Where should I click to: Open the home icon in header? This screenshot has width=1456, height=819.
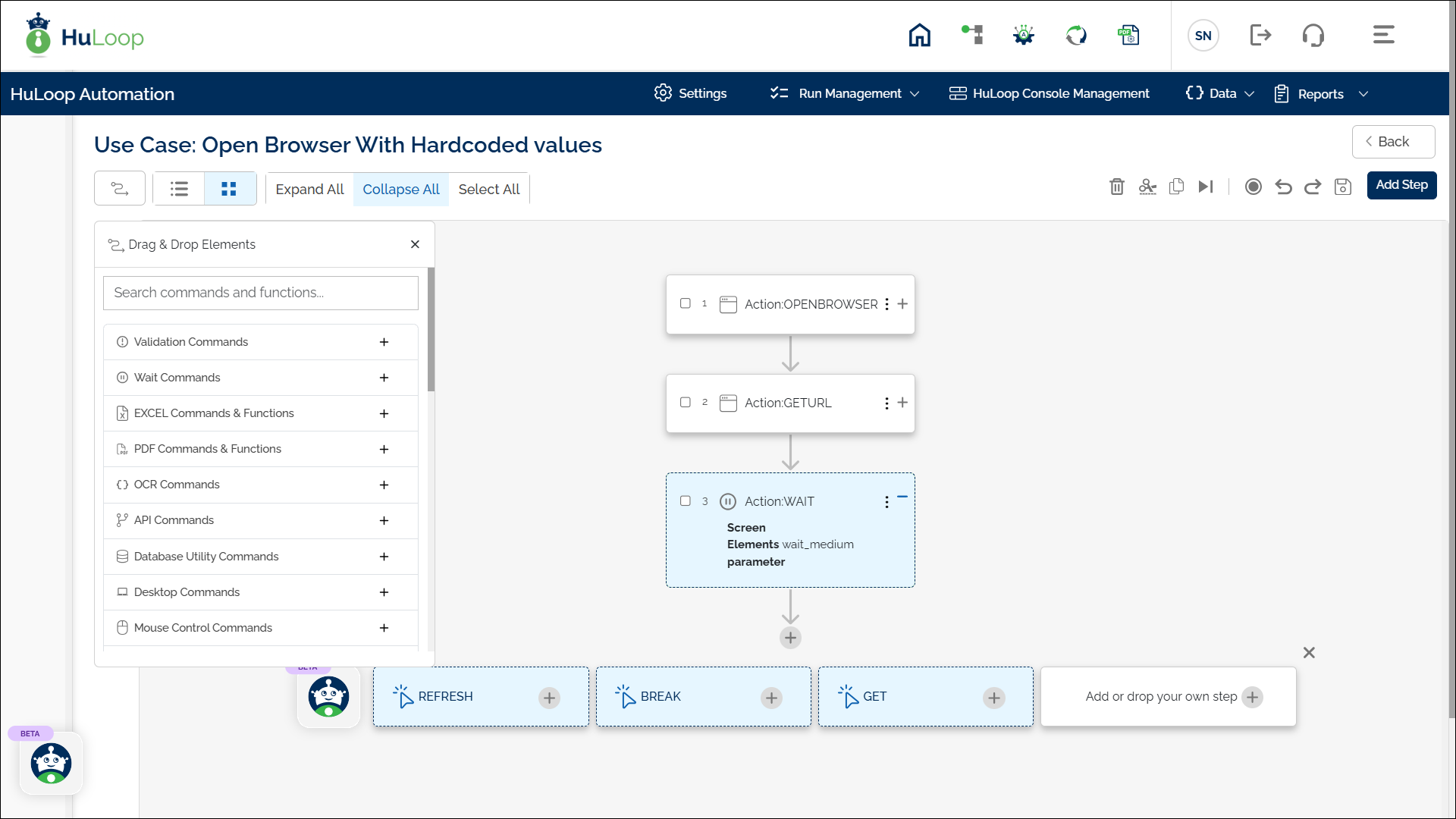[919, 35]
